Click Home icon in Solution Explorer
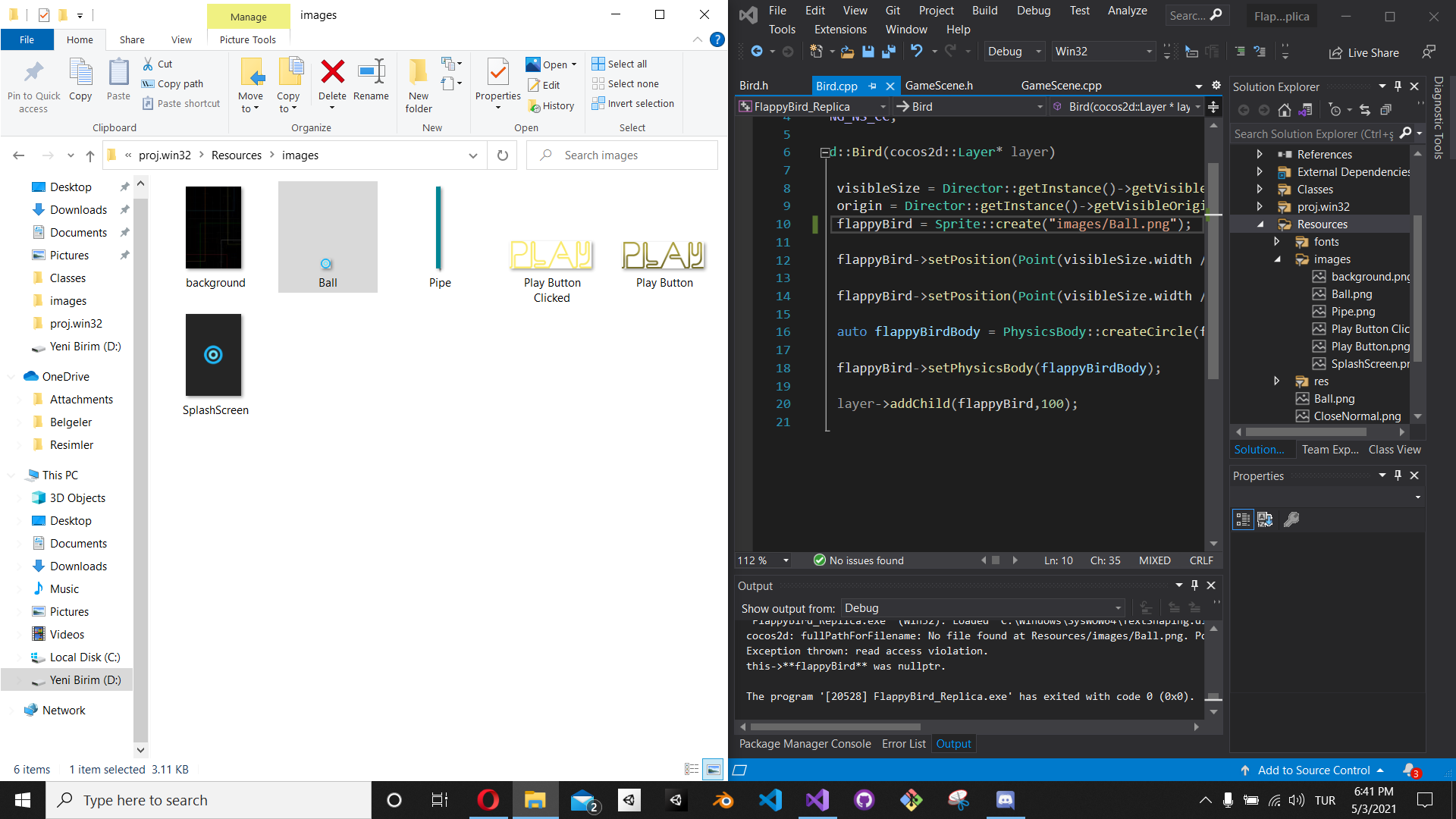The image size is (1456, 819). pyautogui.click(x=1285, y=111)
